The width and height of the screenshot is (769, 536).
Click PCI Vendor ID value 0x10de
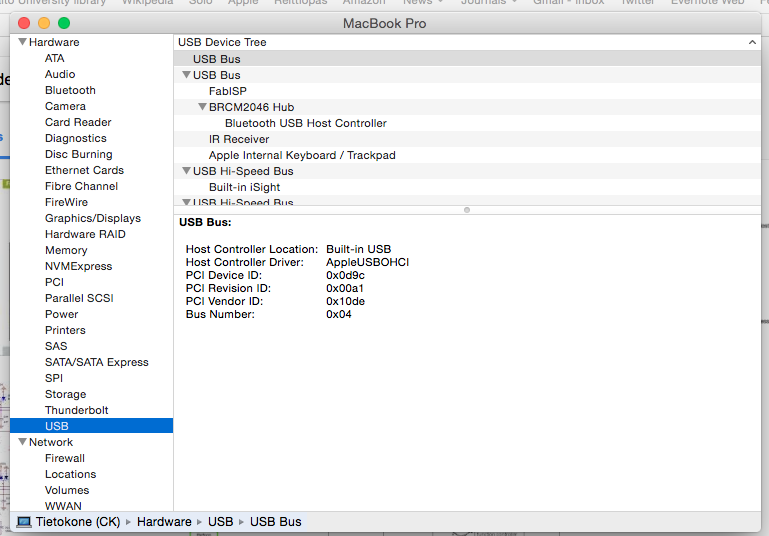(x=345, y=301)
